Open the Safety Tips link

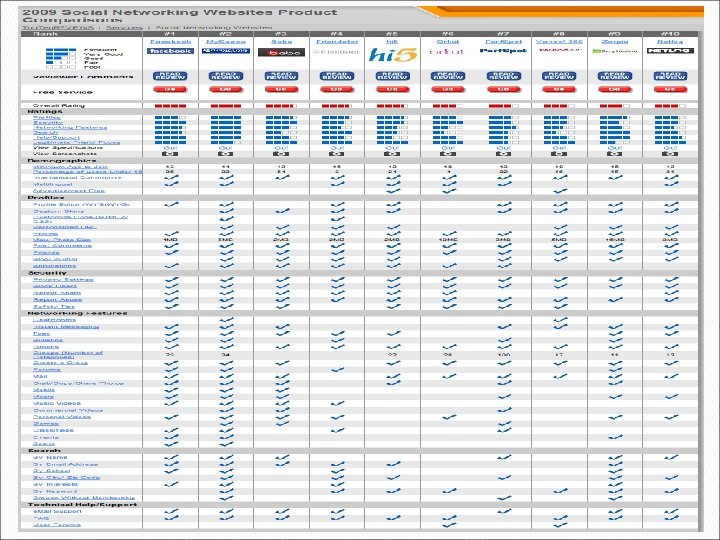pyautogui.click(x=54, y=306)
